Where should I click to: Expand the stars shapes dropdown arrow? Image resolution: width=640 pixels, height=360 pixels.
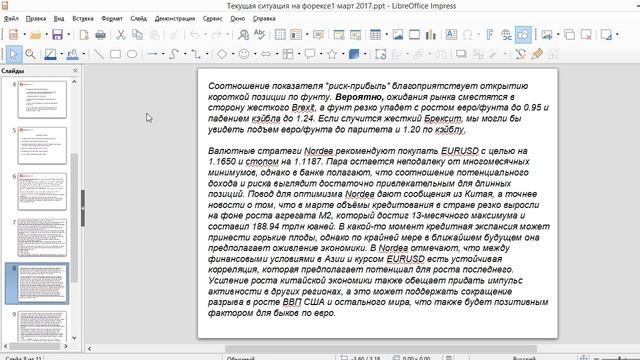[x=343, y=54]
